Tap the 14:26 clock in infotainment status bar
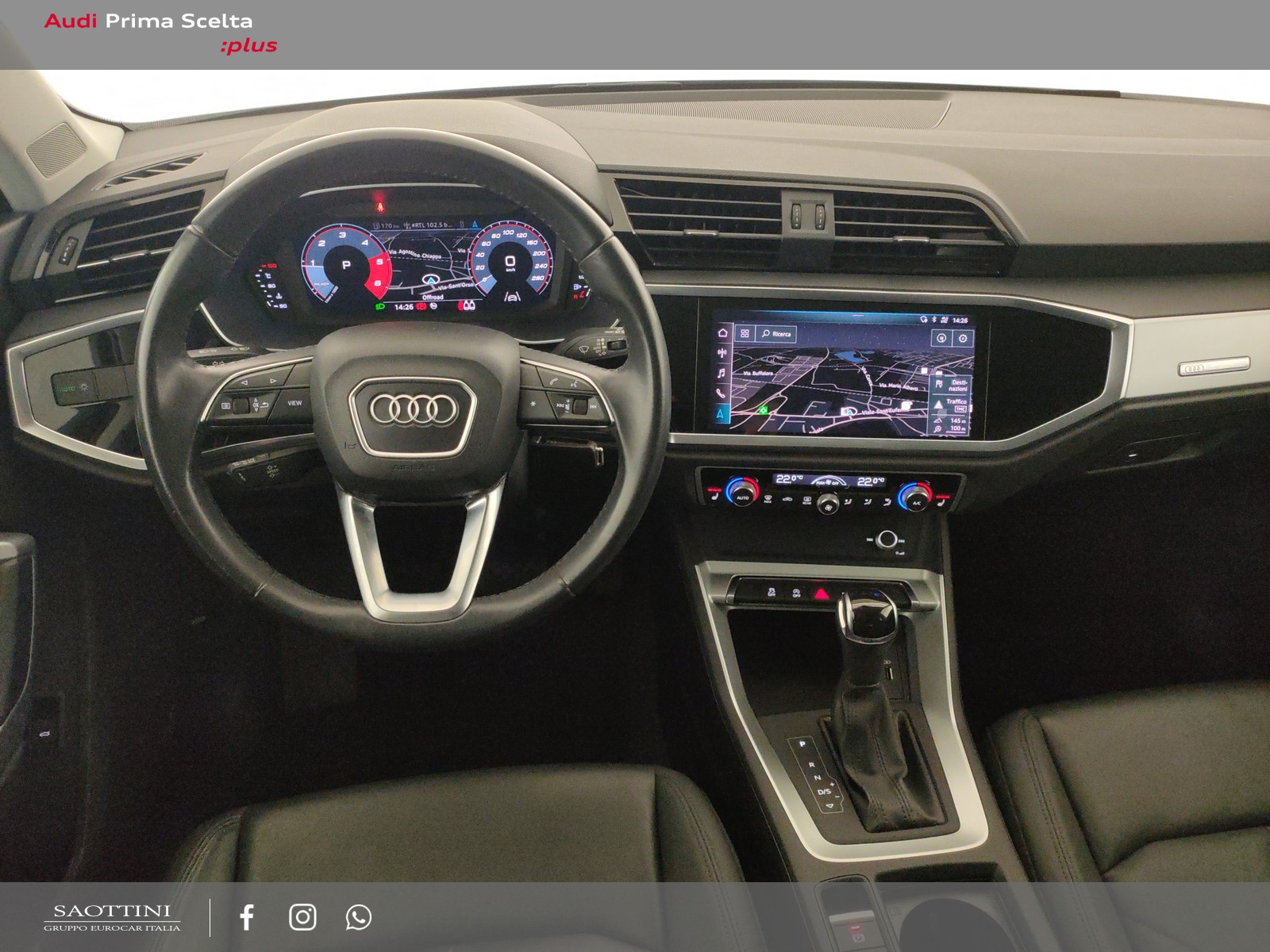1270x952 pixels. point(960,321)
